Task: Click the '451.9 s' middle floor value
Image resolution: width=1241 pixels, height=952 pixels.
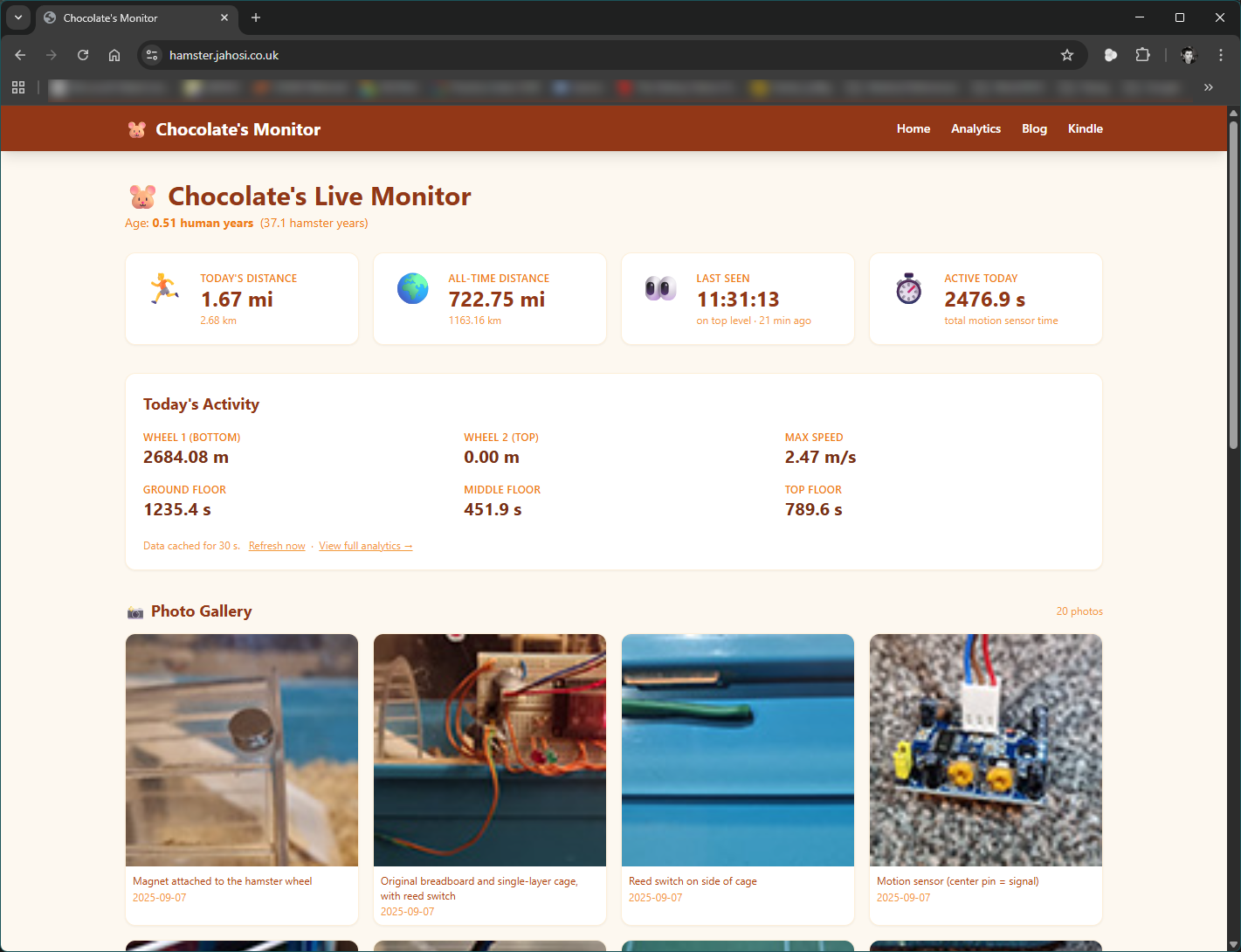Action: (493, 509)
